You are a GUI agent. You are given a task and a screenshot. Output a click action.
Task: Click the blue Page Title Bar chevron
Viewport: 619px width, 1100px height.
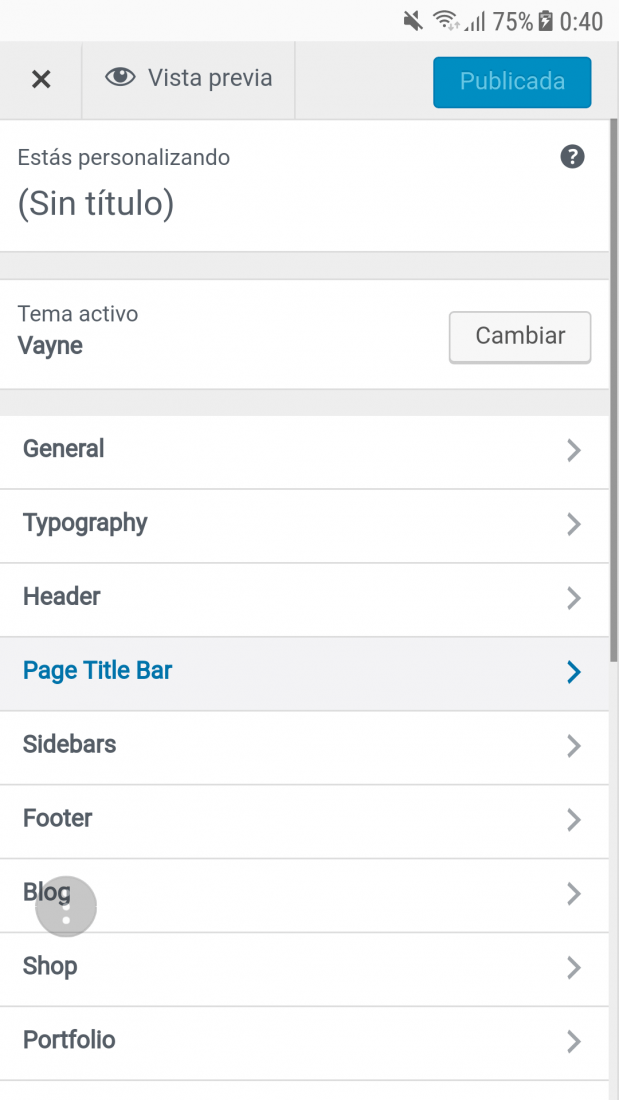[x=574, y=672]
